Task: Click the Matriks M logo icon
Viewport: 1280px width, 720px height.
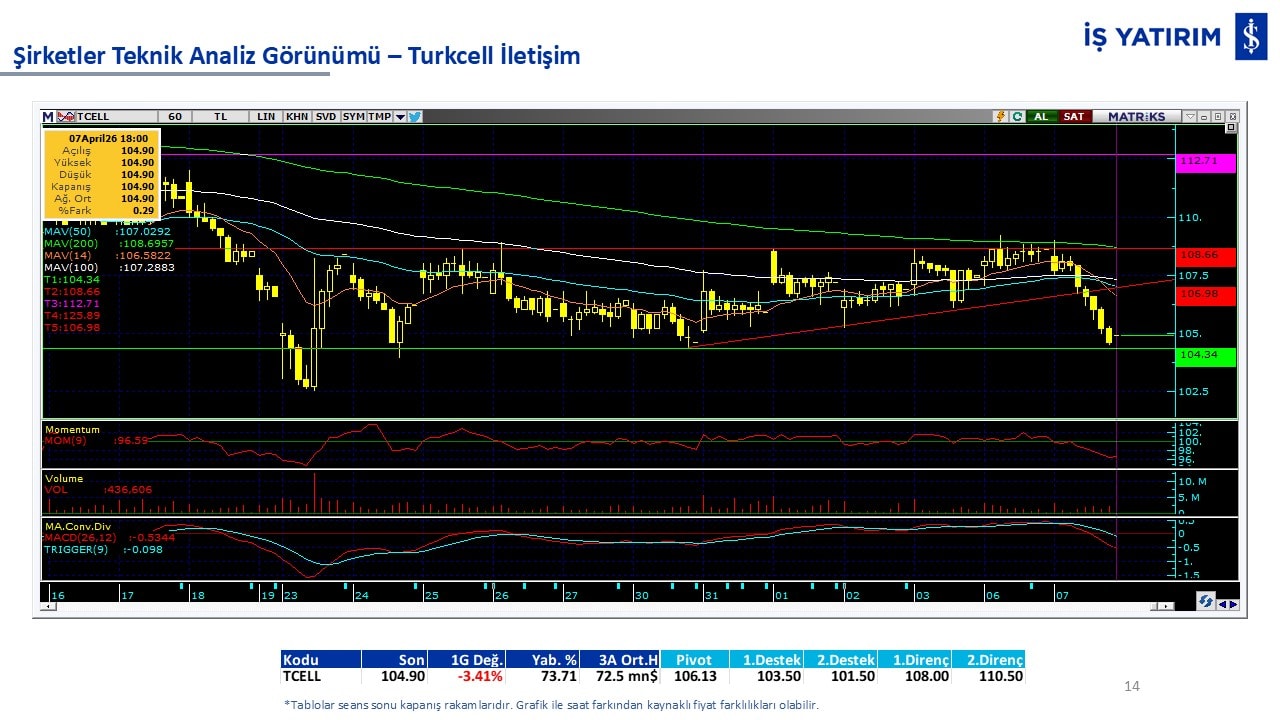Action: (48, 117)
